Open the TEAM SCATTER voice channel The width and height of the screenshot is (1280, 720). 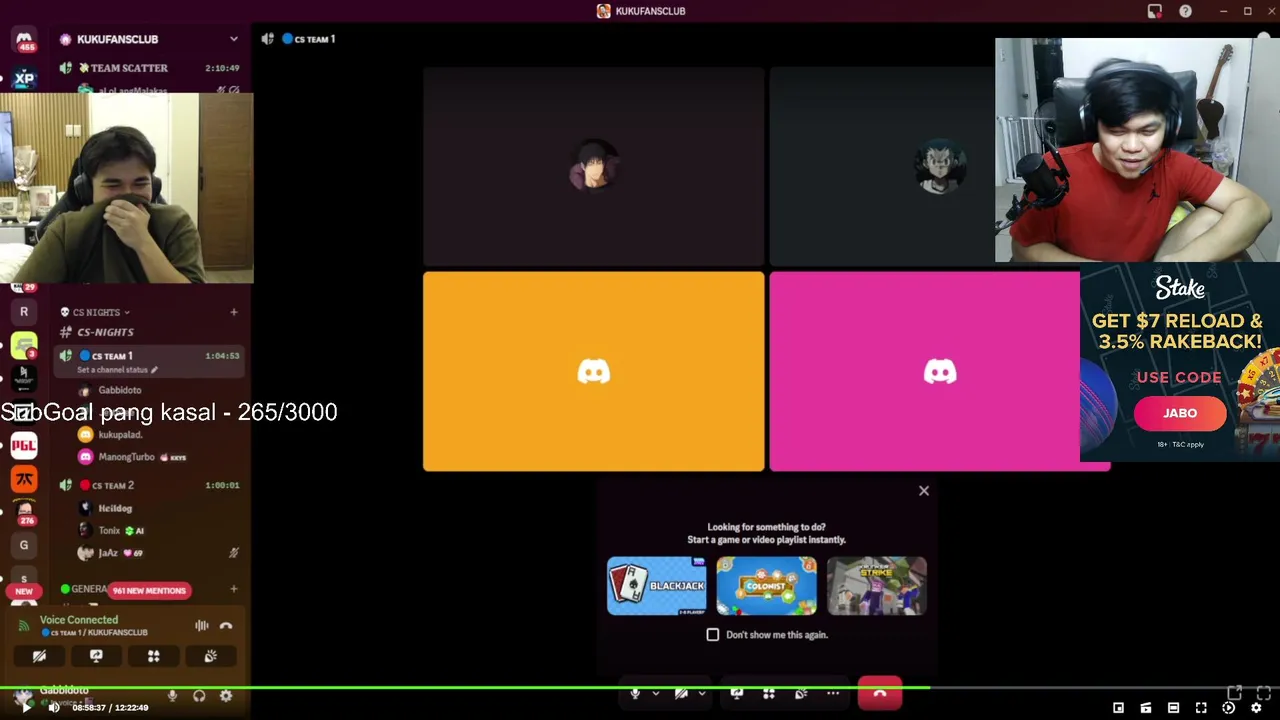click(x=150, y=68)
